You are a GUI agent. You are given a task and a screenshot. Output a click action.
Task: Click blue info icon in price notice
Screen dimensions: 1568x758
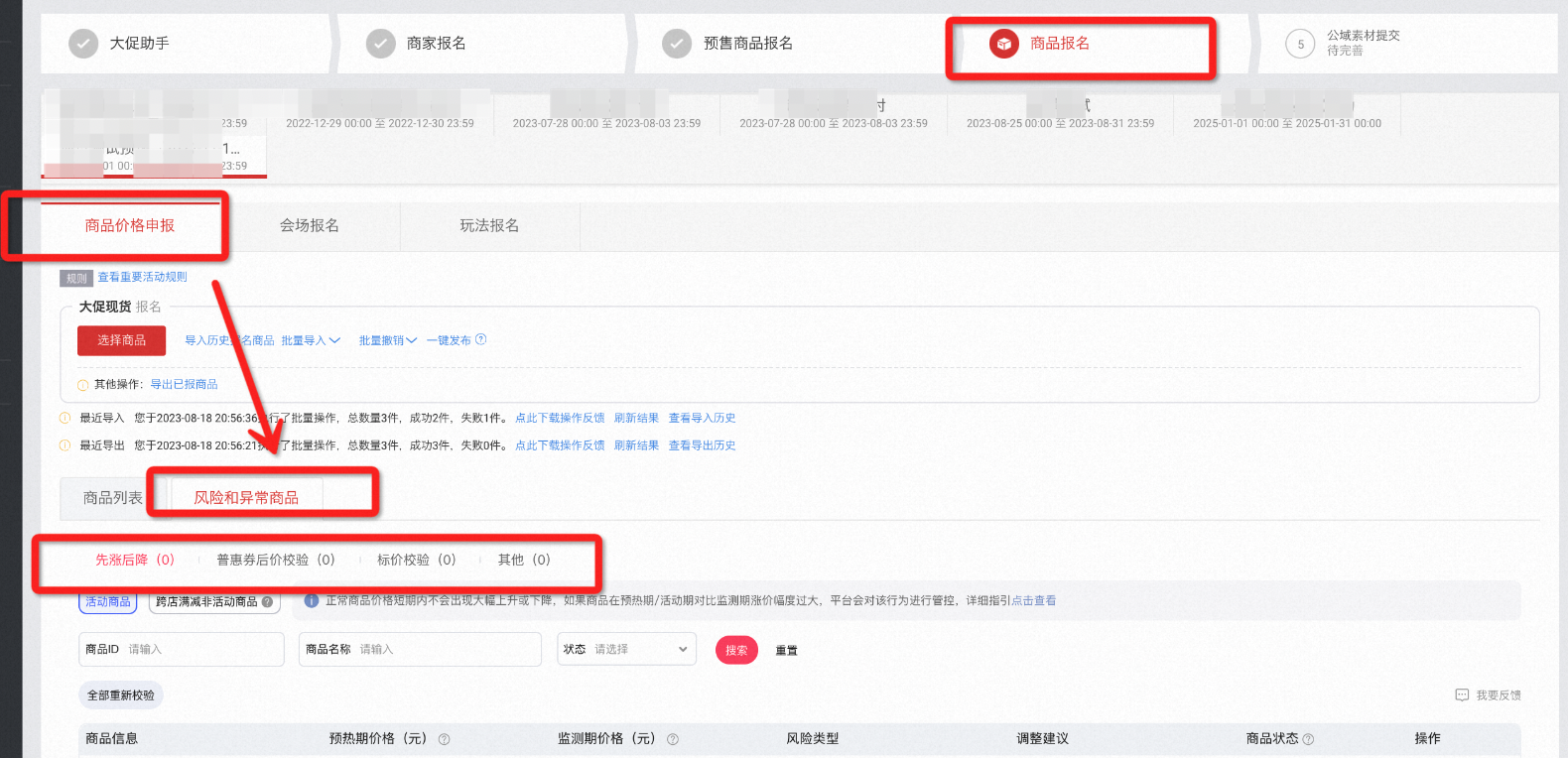312,600
